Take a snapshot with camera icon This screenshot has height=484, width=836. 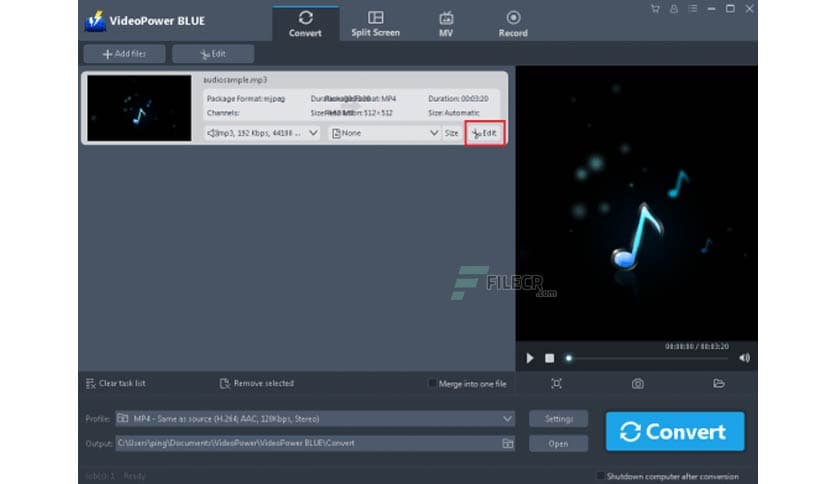(x=638, y=383)
